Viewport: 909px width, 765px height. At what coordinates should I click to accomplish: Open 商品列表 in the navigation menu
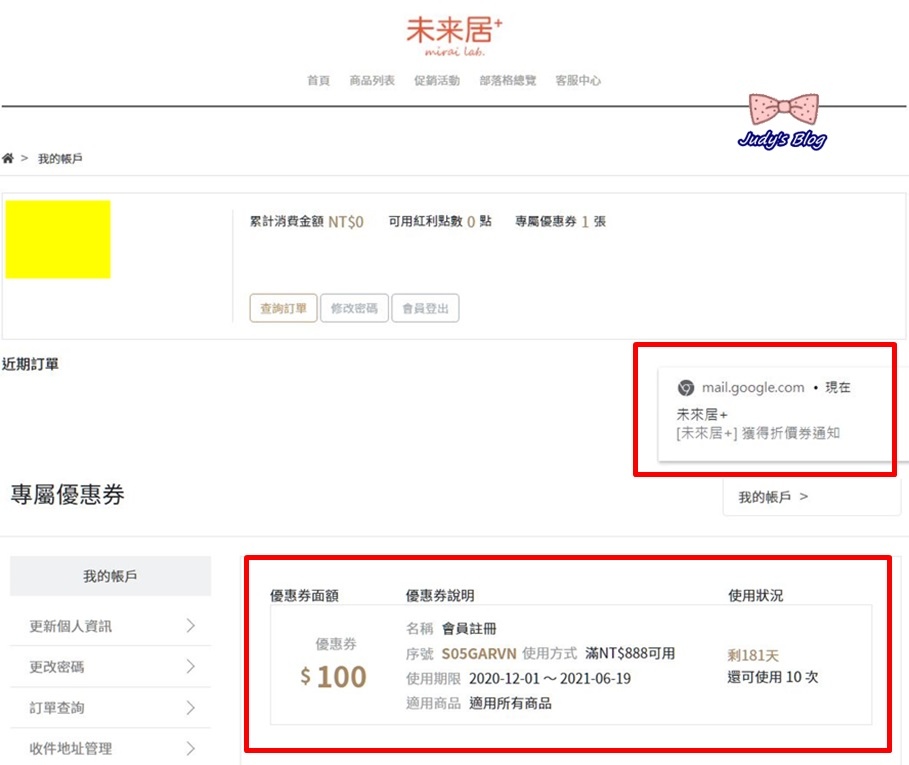pyautogui.click(x=372, y=81)
